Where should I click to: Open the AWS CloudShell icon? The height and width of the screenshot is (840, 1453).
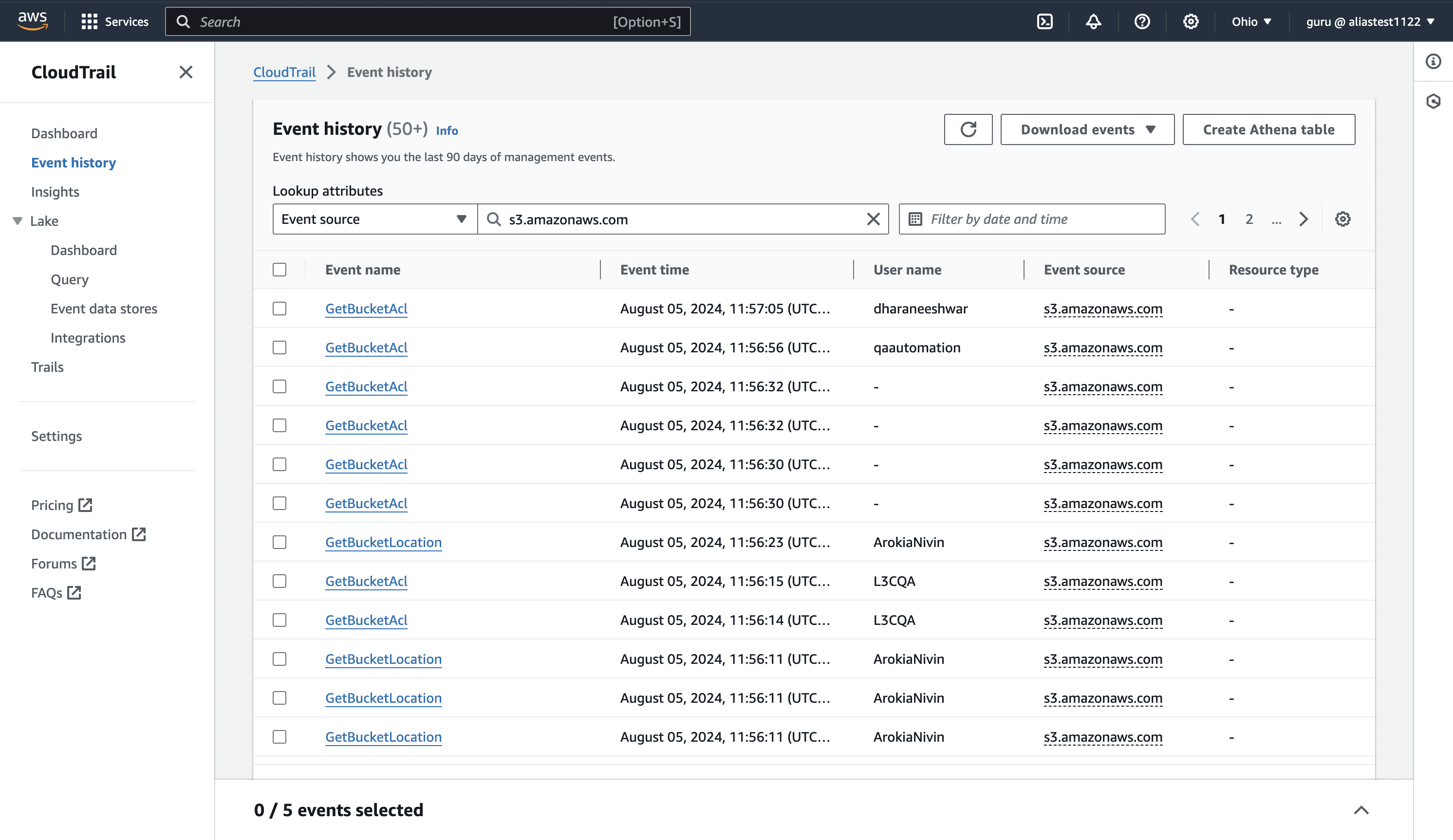coord(1045,22)
